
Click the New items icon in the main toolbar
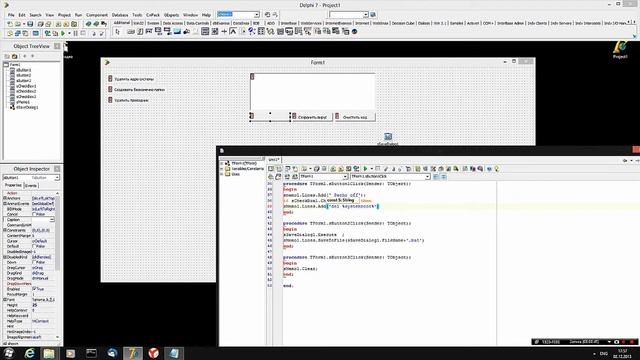click(10, 24)
